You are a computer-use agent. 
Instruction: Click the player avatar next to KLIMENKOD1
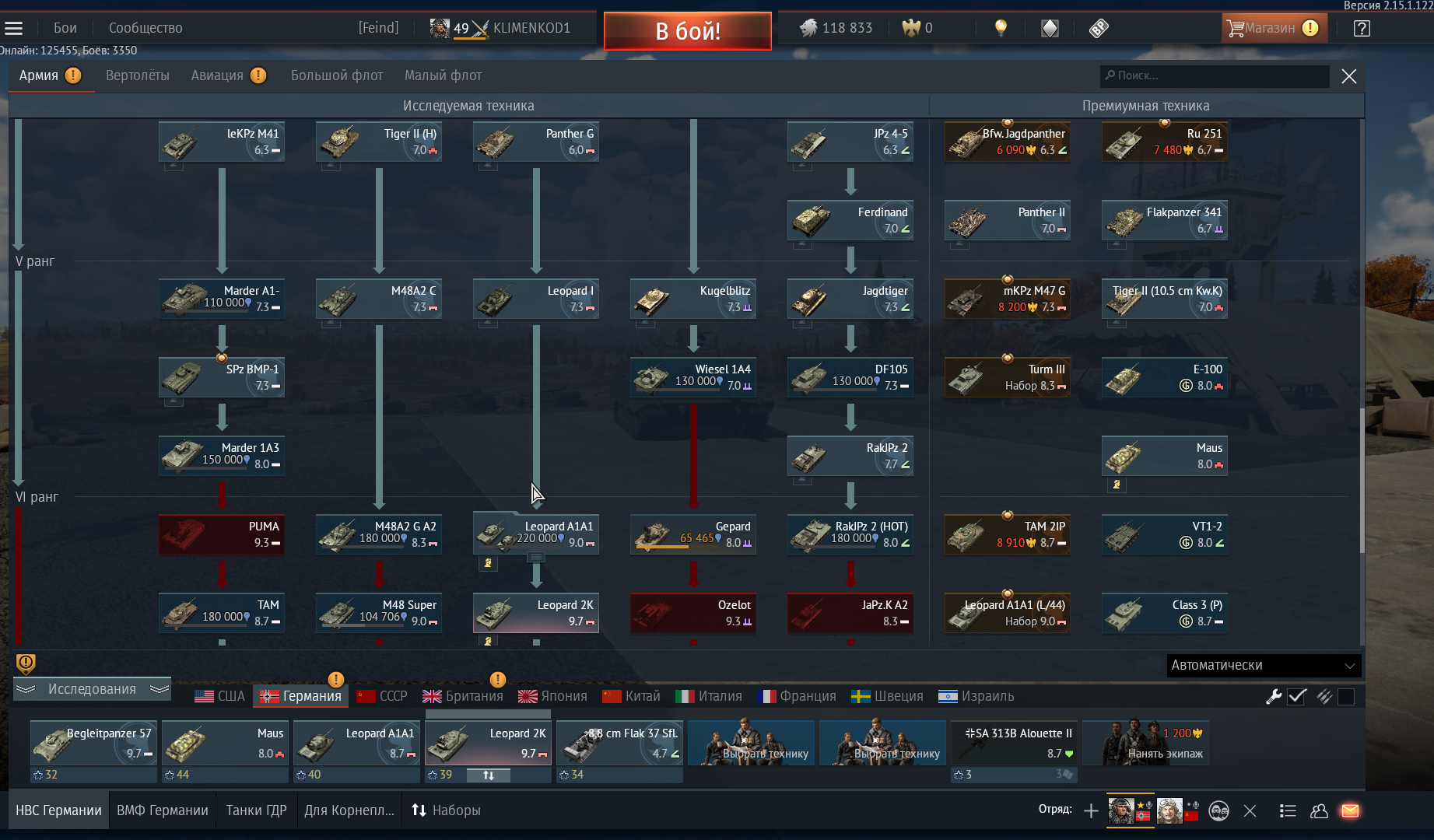tap(440, 29)
